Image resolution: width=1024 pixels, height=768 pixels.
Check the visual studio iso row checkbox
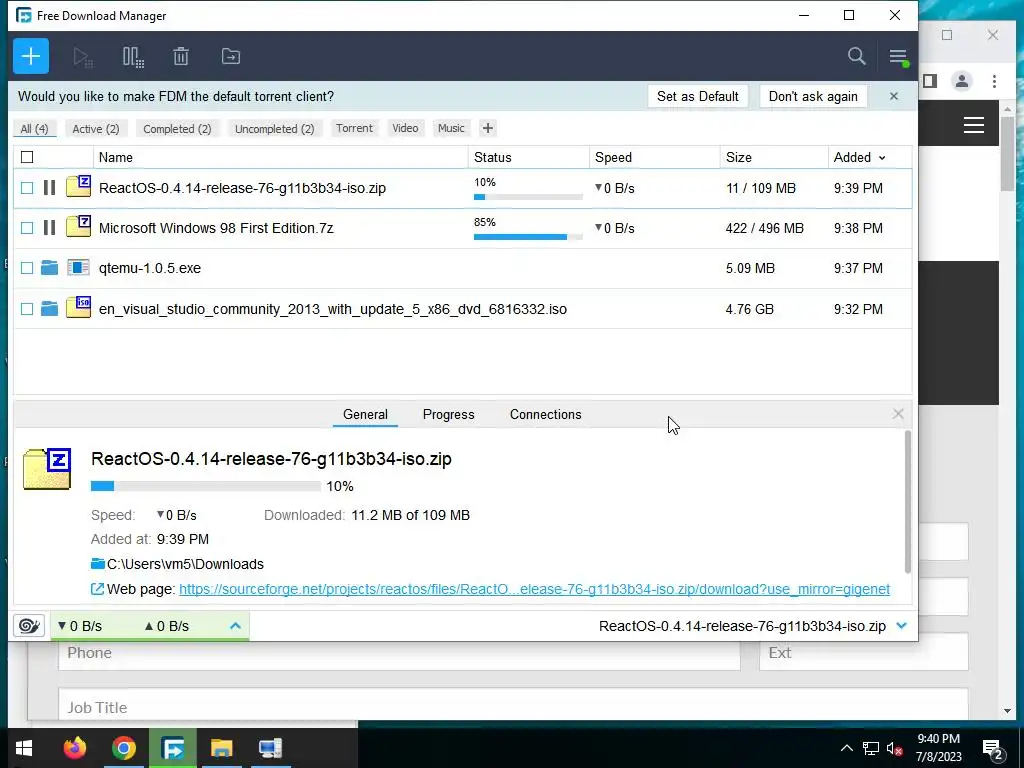[27, 309]
